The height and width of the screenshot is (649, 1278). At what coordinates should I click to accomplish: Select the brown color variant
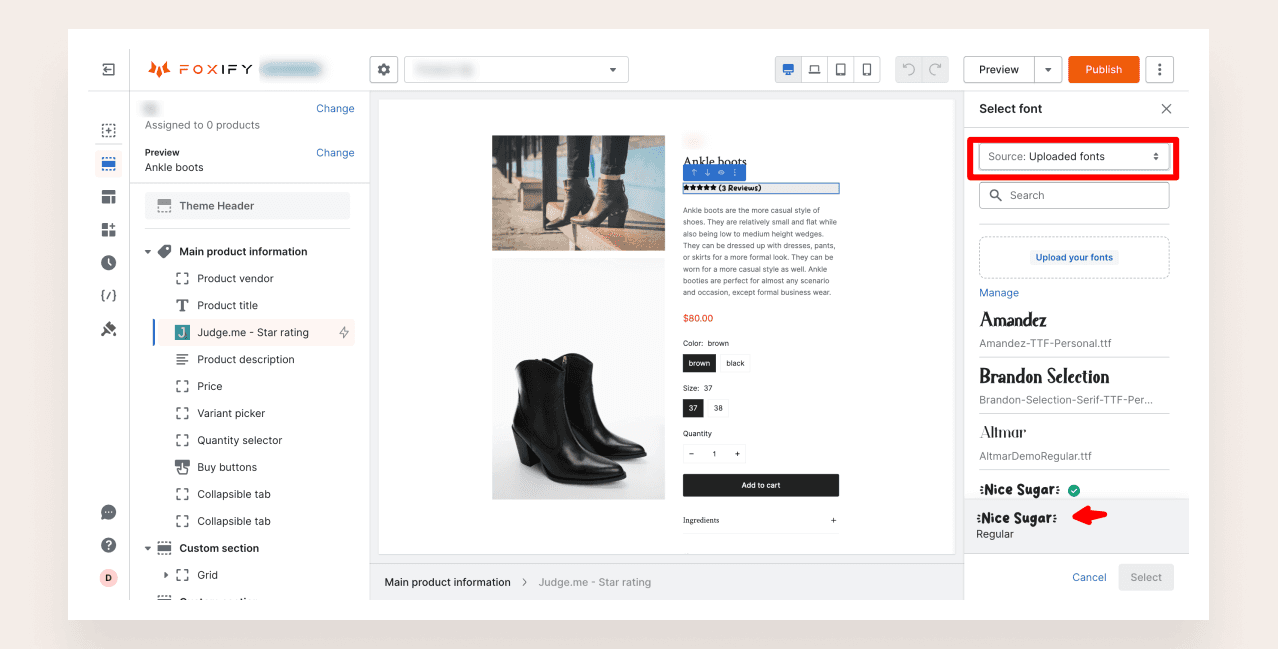[x=699, y=363]
